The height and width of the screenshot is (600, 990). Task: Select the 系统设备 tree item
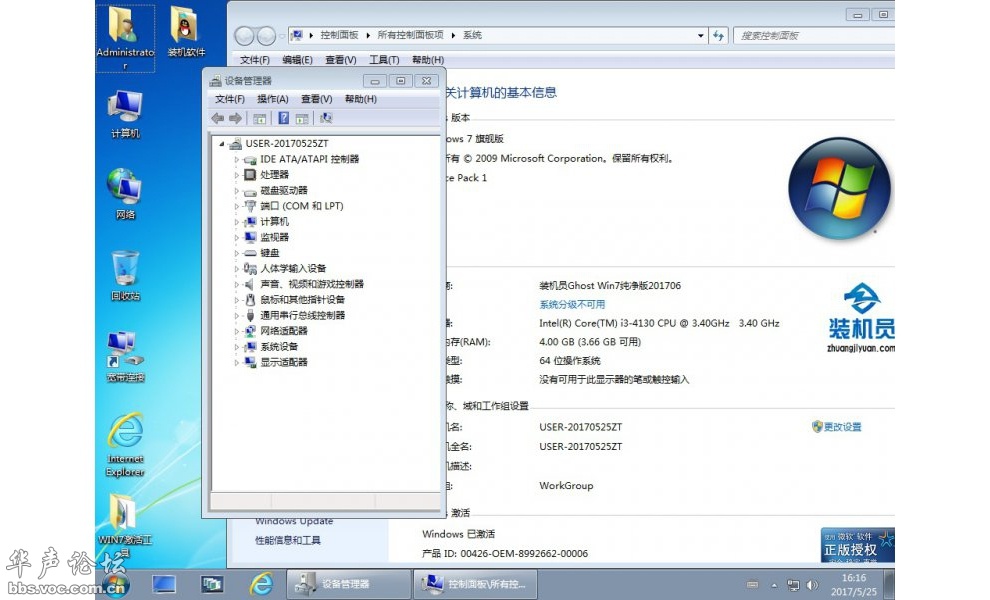point(279,347)
